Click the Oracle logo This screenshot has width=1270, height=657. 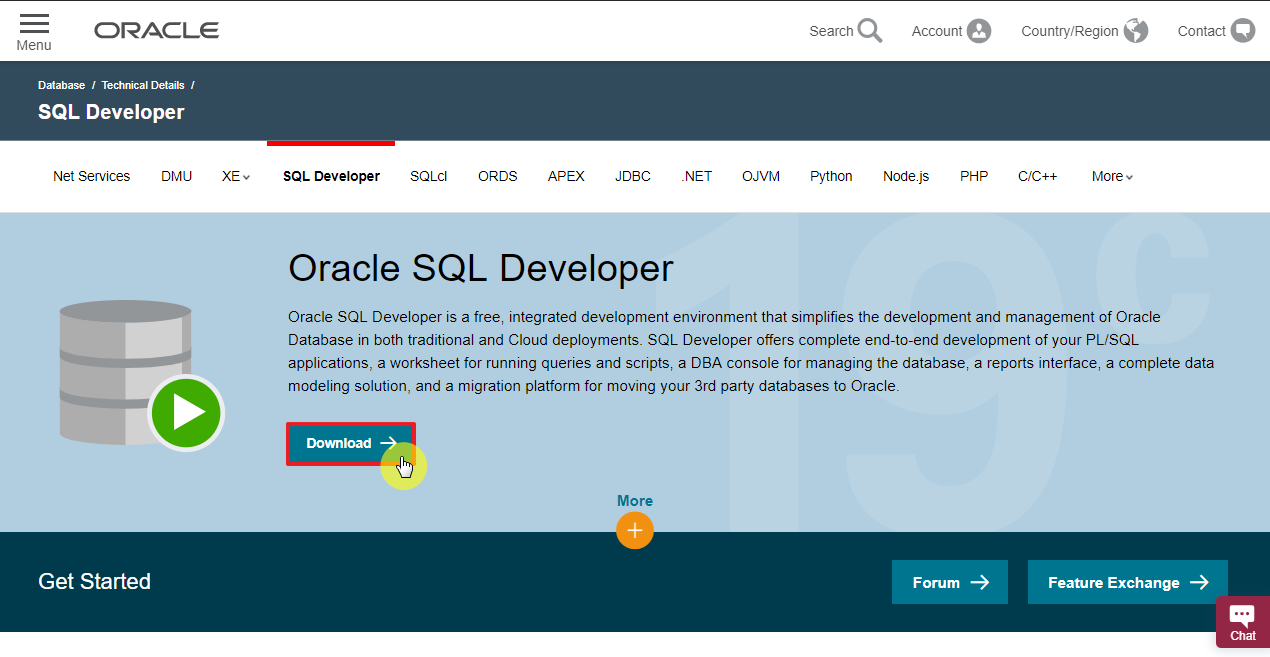157,31
